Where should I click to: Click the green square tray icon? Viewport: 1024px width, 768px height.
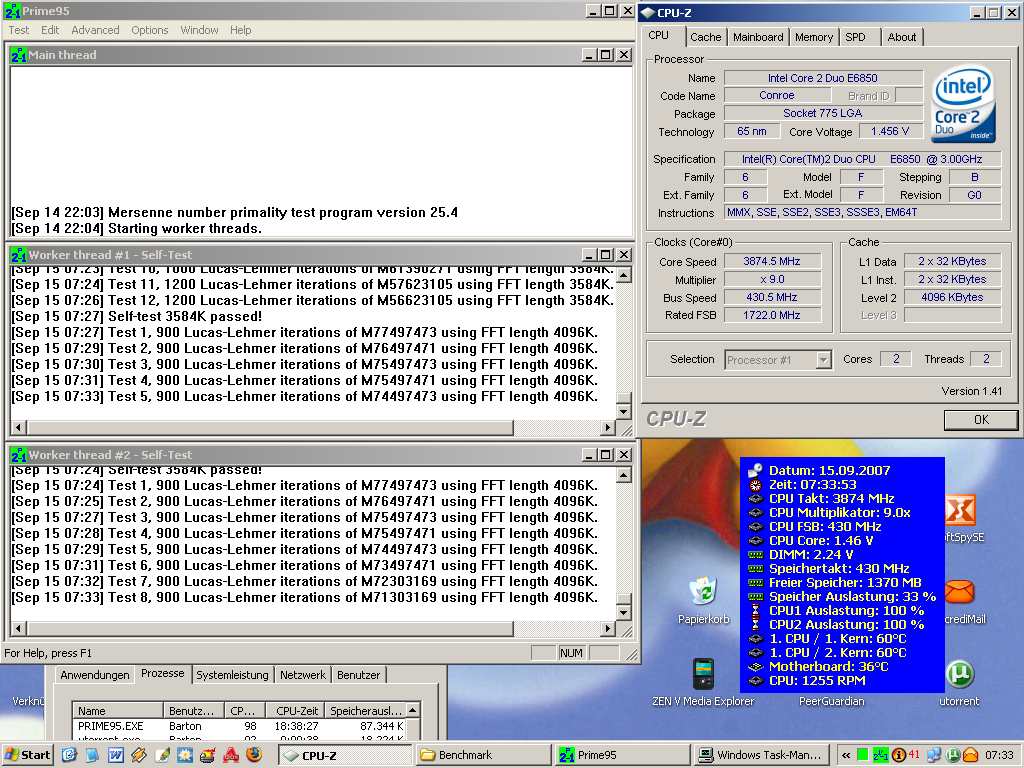tap(862, 755)
